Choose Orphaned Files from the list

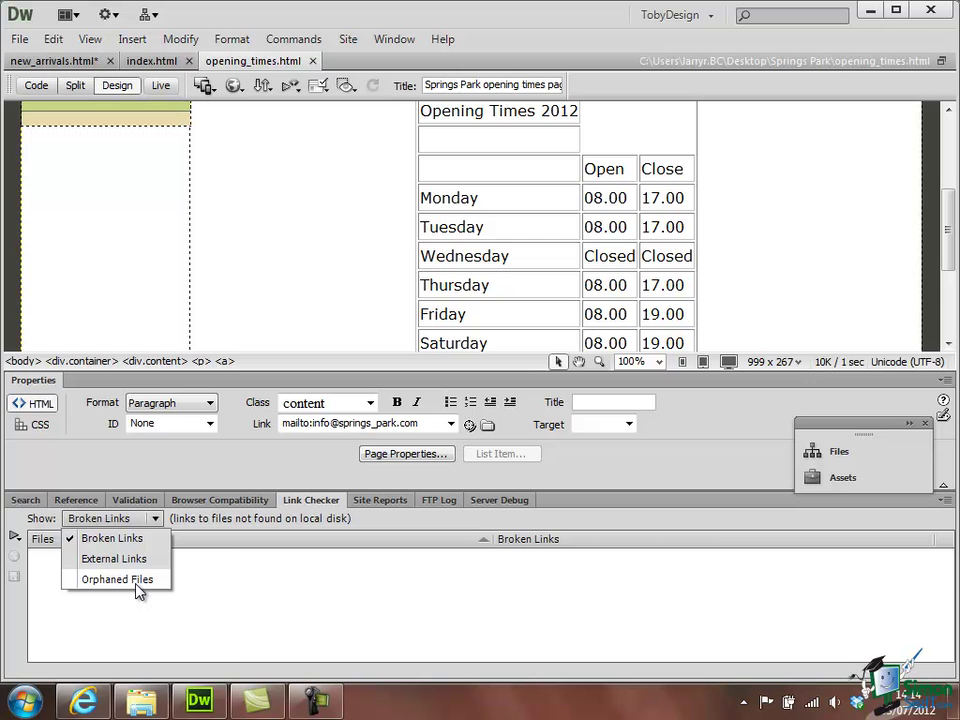tap(117, 579)
